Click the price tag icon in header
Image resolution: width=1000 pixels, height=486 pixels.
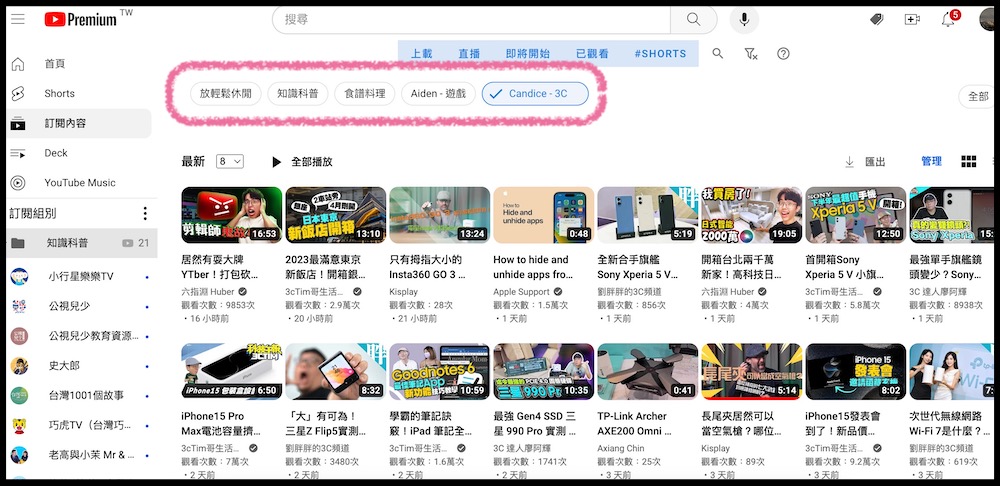point(876,19)
